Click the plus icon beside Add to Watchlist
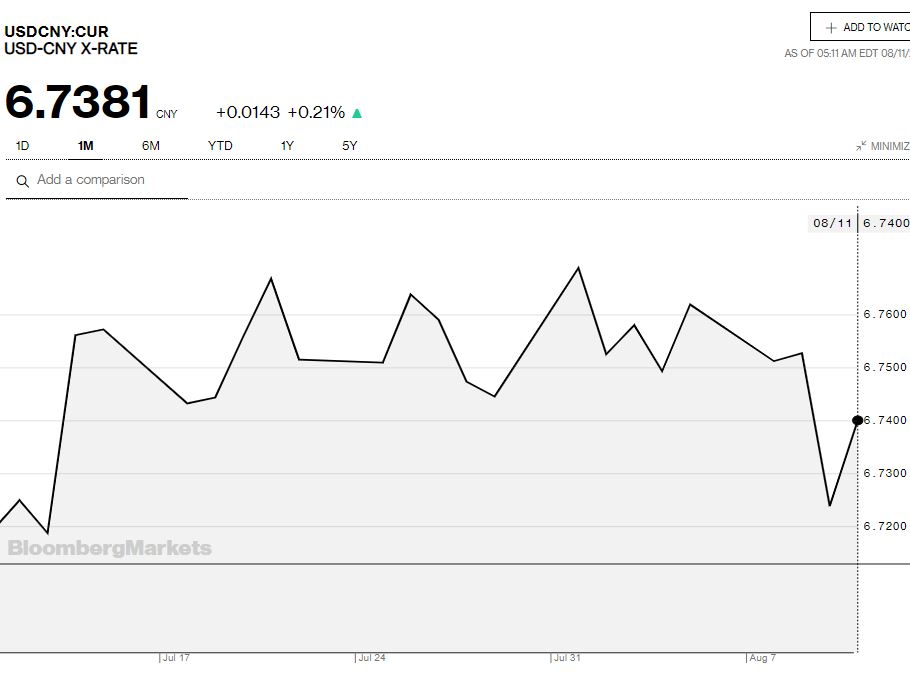Image resolution: width=910 pixels, height=674 pixels. point(830,28)
